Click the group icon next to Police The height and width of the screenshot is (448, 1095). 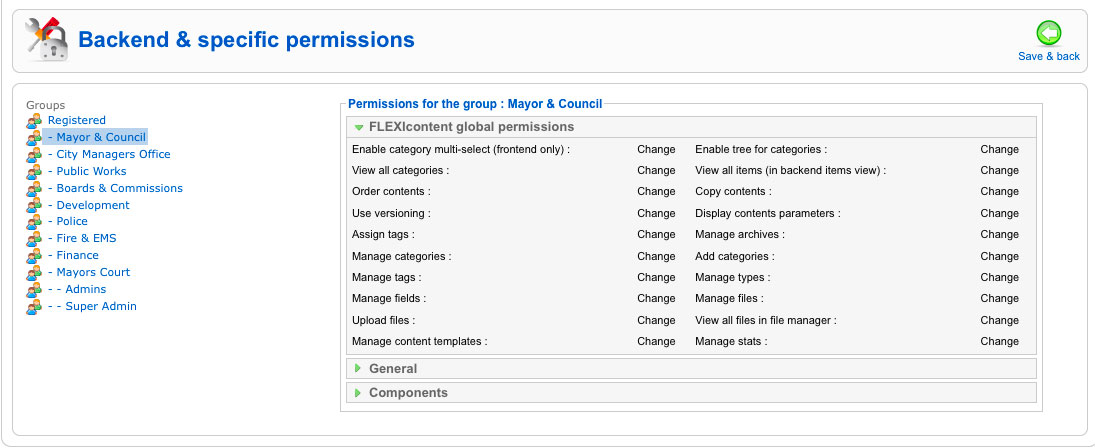(34, 222)
